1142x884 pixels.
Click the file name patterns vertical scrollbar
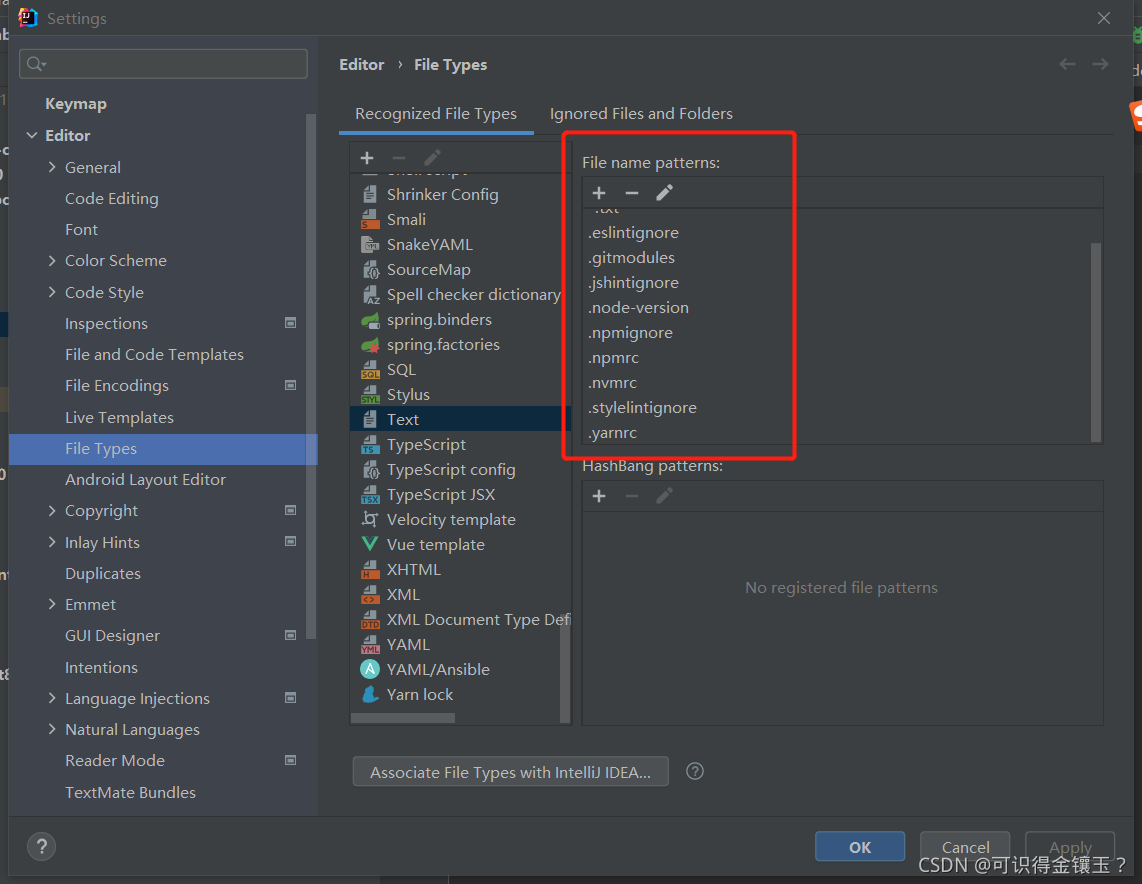[1095, 342]
